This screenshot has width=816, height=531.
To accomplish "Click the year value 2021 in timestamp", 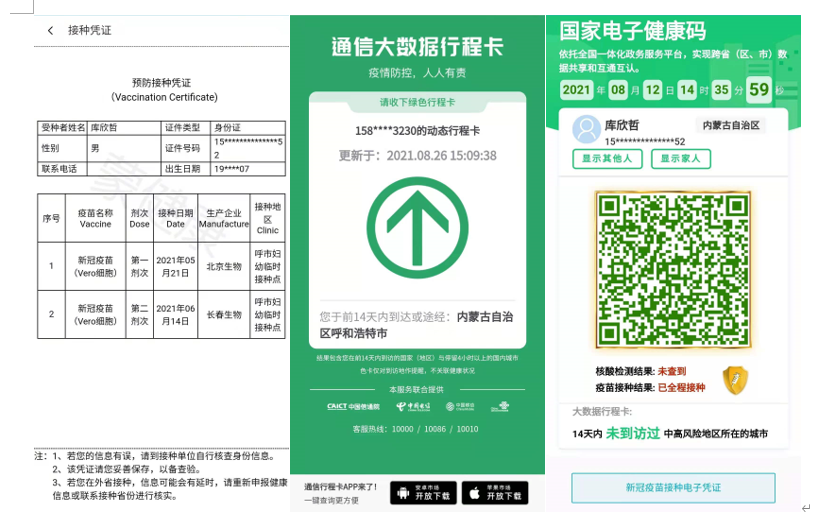I will click(x=576, y=90).
